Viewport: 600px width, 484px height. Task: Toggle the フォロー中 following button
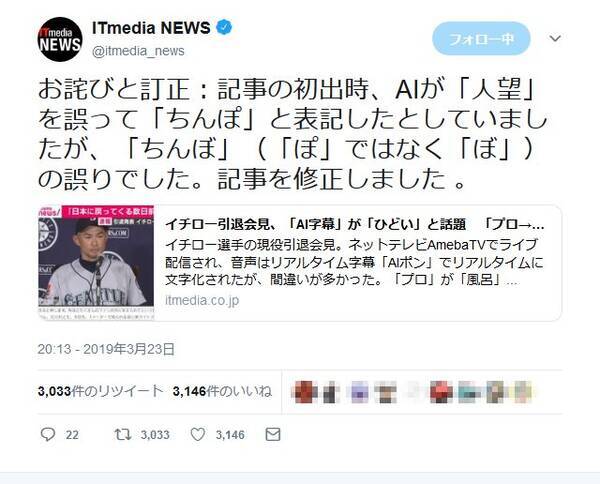pos(481,39)
